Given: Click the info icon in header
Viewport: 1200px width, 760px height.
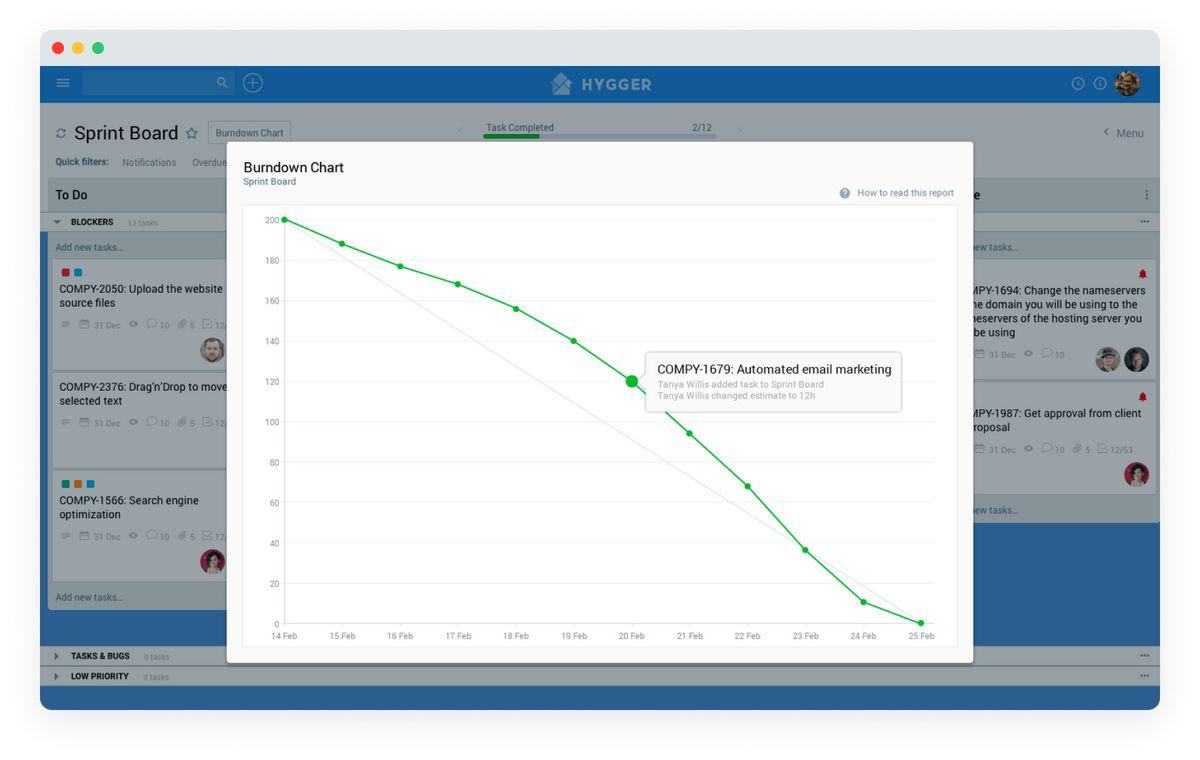Looking at the screenshot, I should coord(1100,84).
